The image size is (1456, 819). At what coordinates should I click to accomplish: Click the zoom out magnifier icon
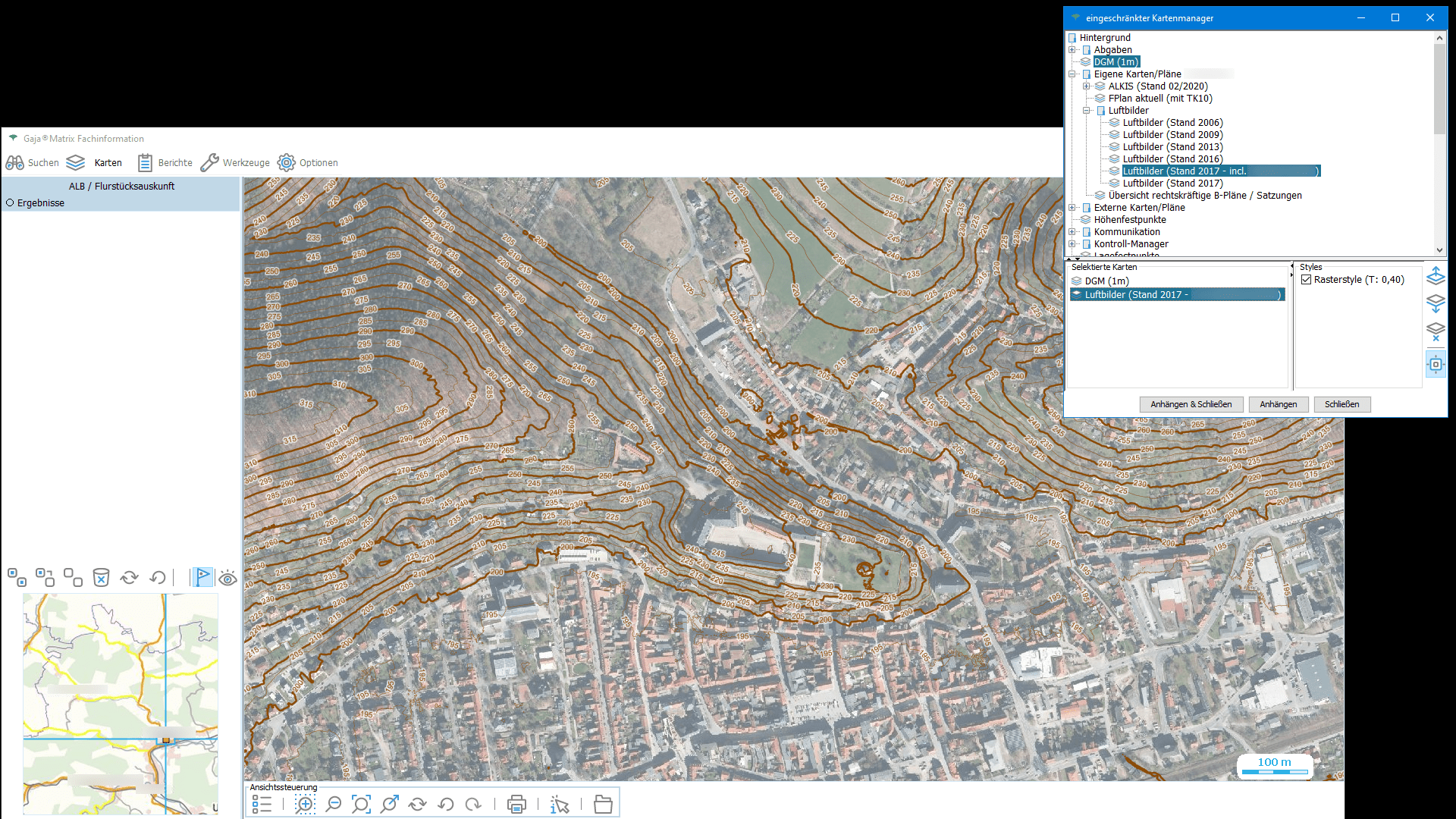click(333, 805)
